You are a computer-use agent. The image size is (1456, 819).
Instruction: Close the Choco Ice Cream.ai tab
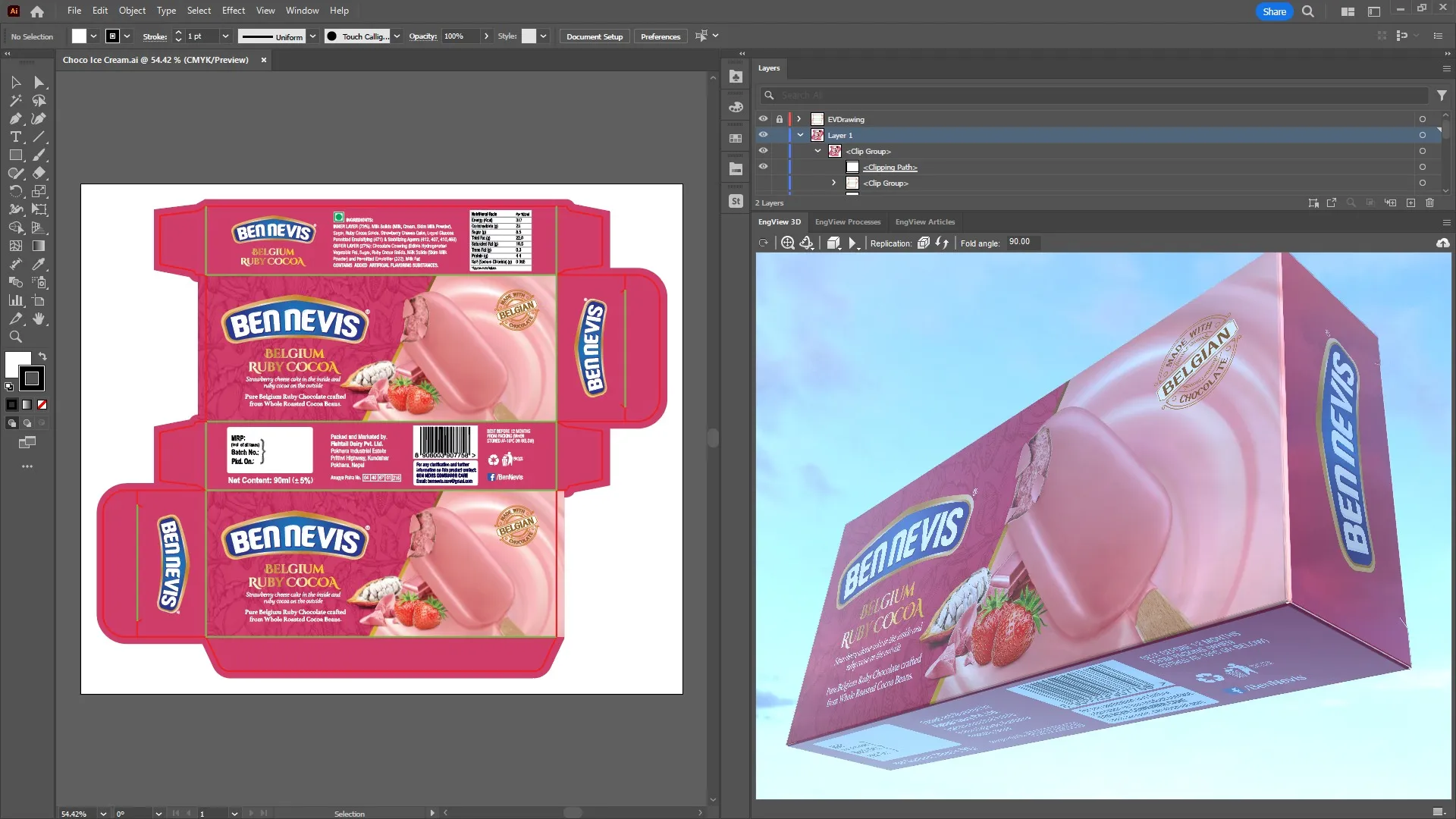264,60
